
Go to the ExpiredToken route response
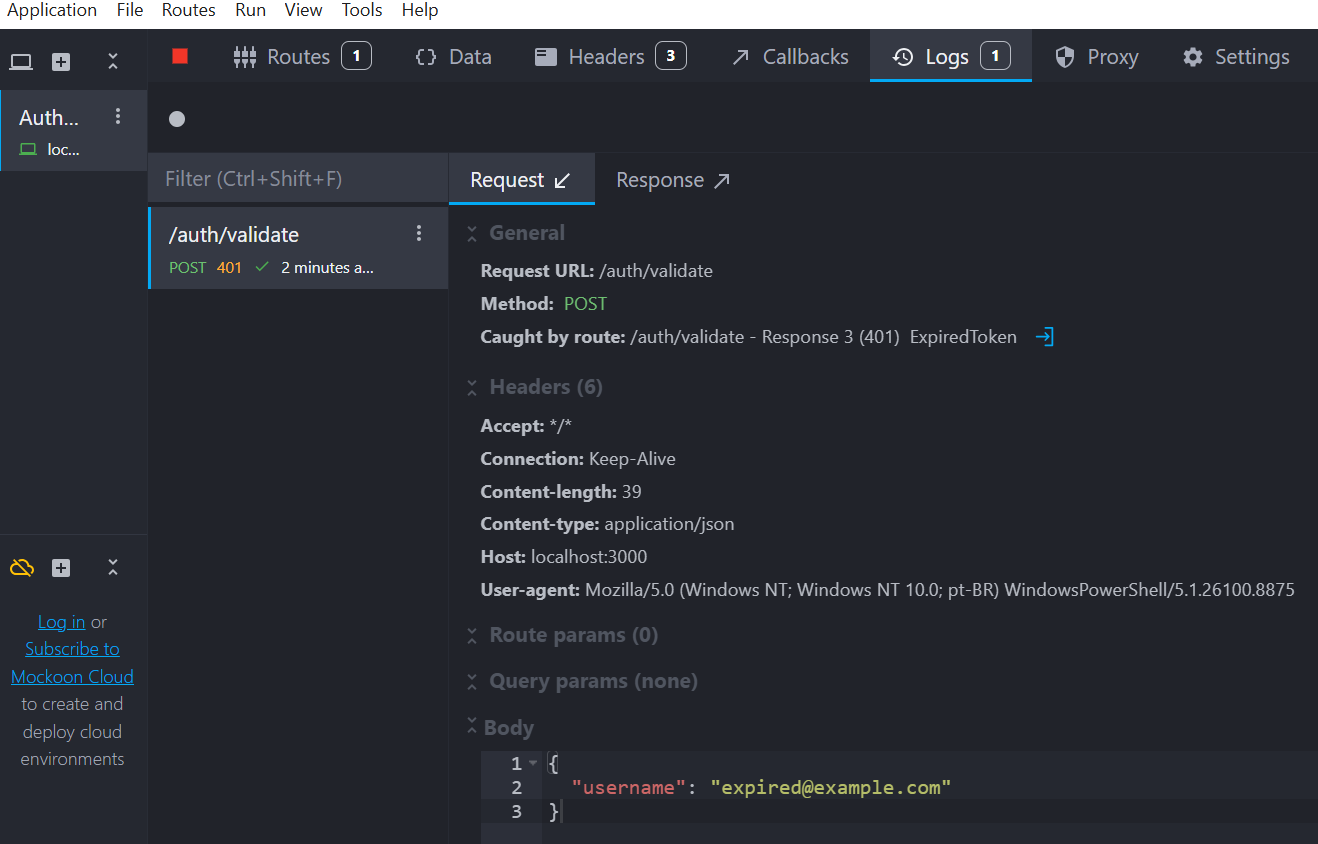tap(1044, 337)
